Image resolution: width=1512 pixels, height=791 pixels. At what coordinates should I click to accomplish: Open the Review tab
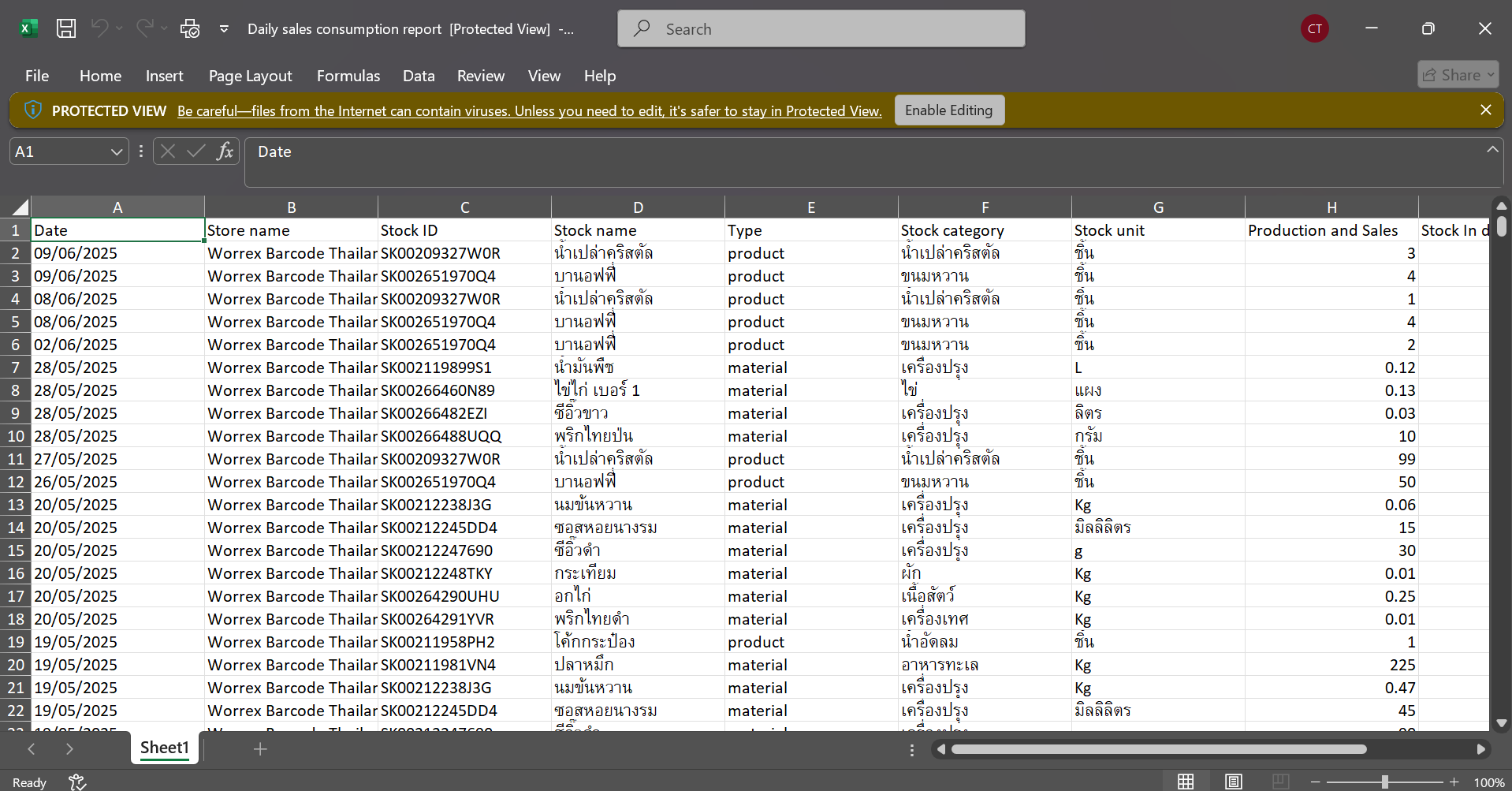481,76
